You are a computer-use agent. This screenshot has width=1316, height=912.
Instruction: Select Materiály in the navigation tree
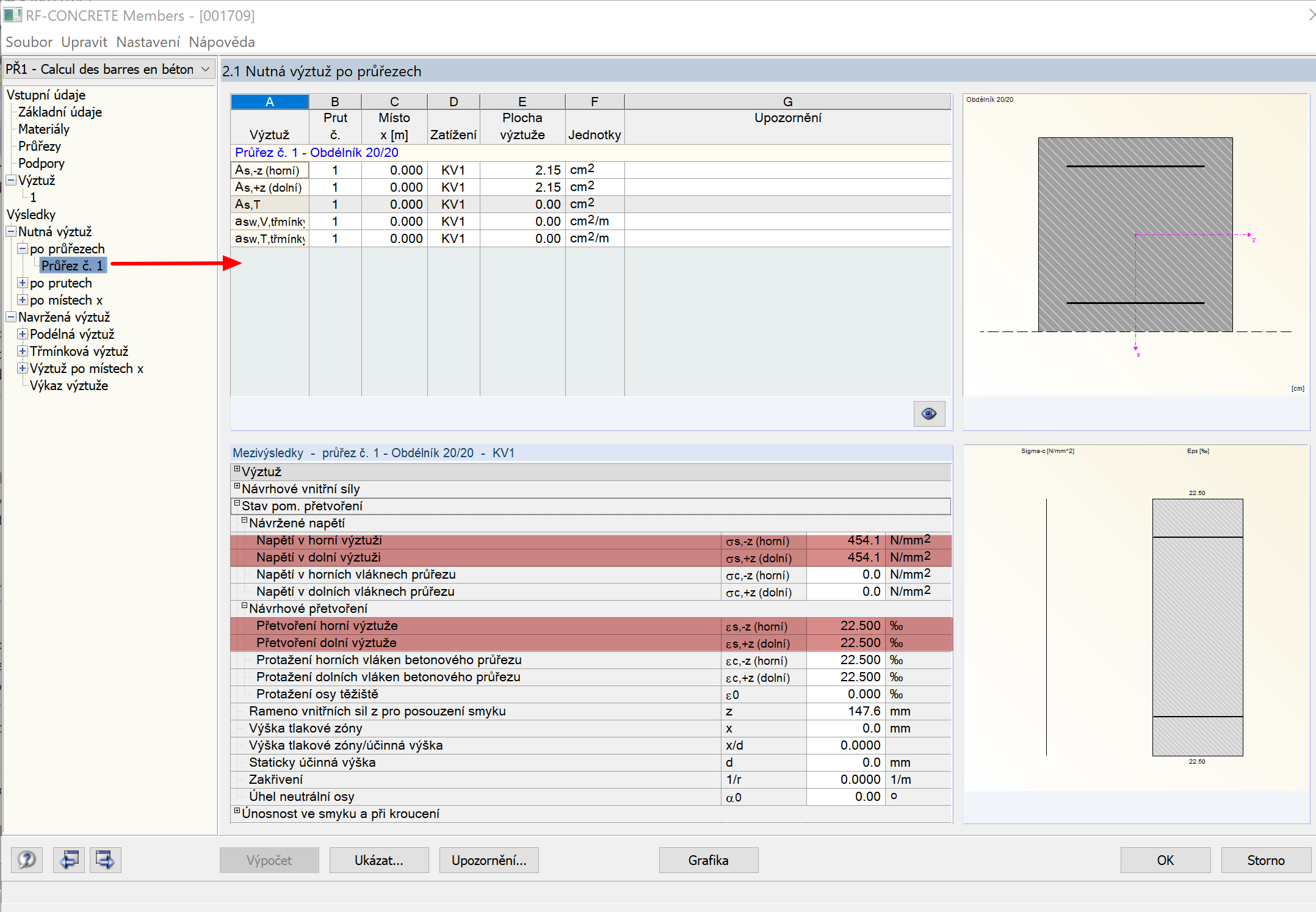click(43, 129)
